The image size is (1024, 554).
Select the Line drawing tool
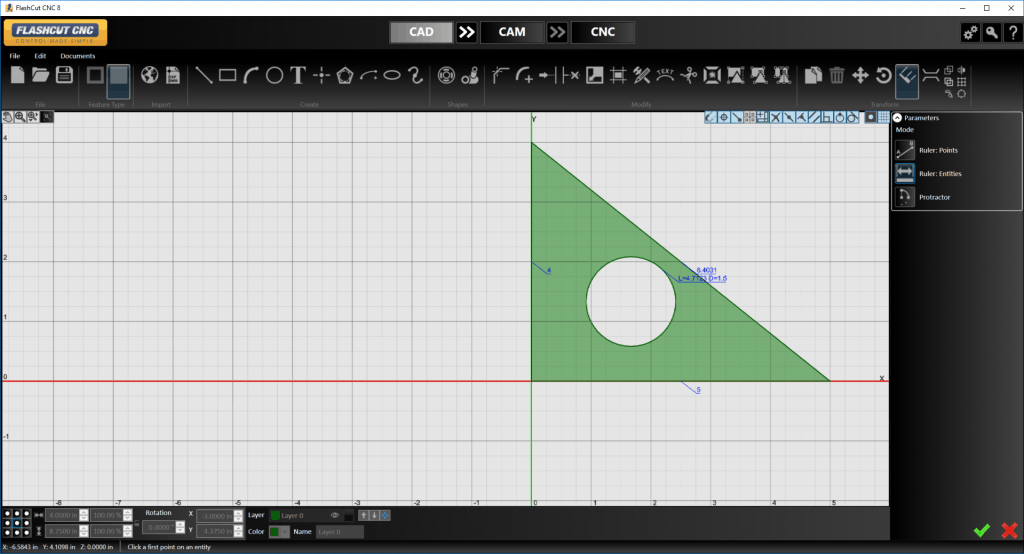tap(203, 75)
